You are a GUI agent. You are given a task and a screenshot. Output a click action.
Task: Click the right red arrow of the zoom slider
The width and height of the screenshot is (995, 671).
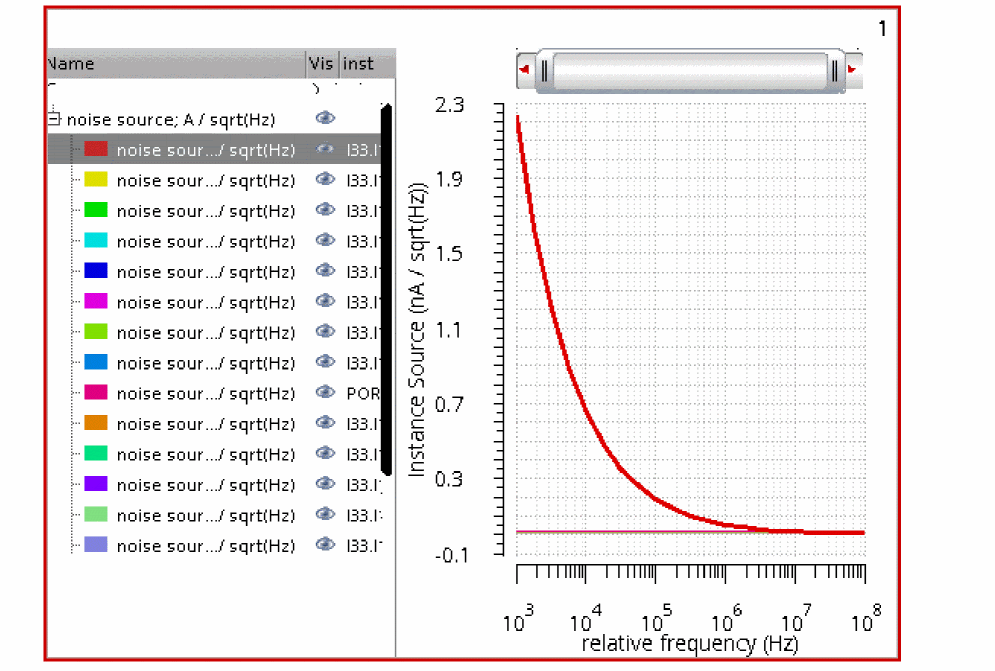click(x=852, y=69)
